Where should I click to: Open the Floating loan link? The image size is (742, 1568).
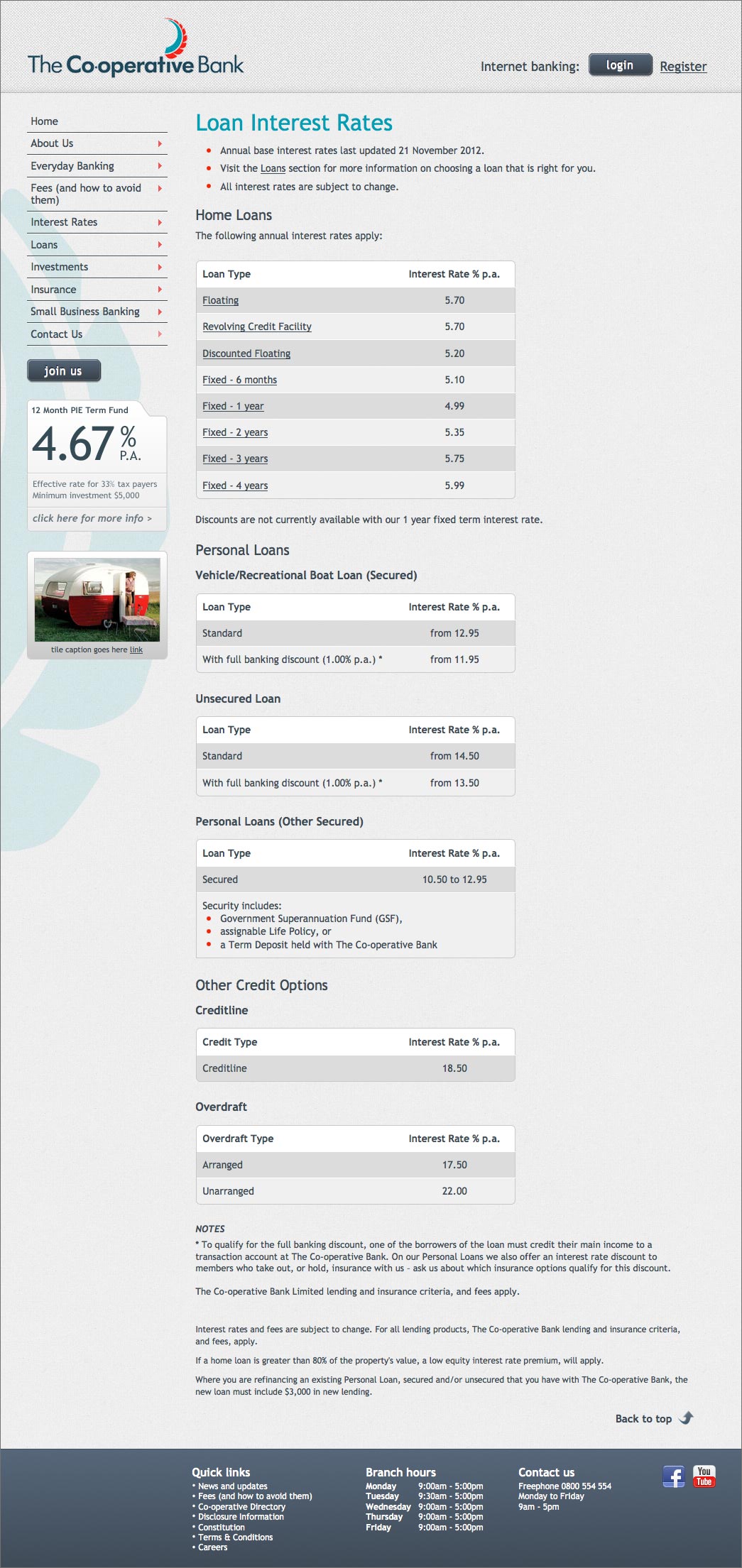pos(221,300)
